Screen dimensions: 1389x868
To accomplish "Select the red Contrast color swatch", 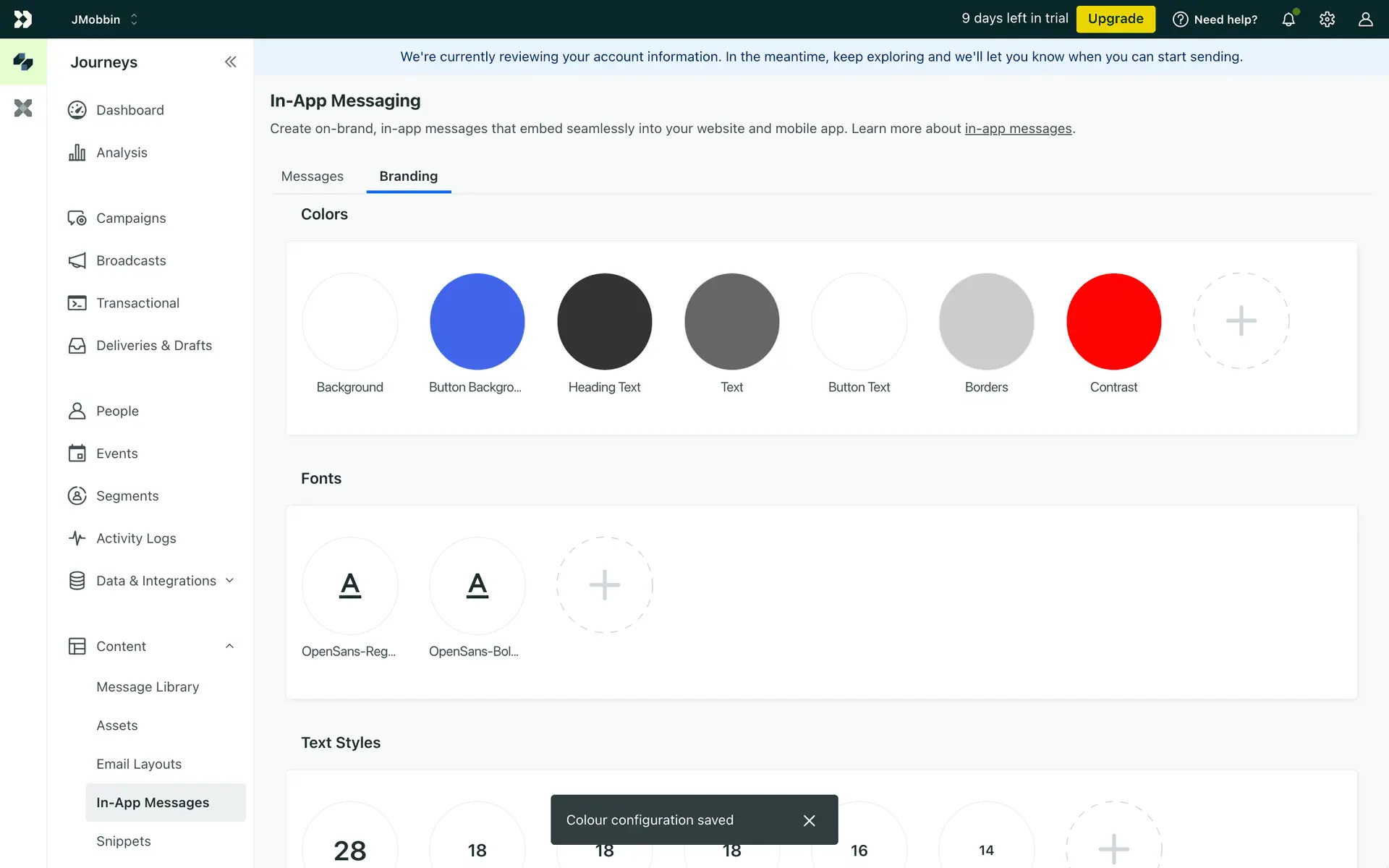I will tap(1113, 321).
